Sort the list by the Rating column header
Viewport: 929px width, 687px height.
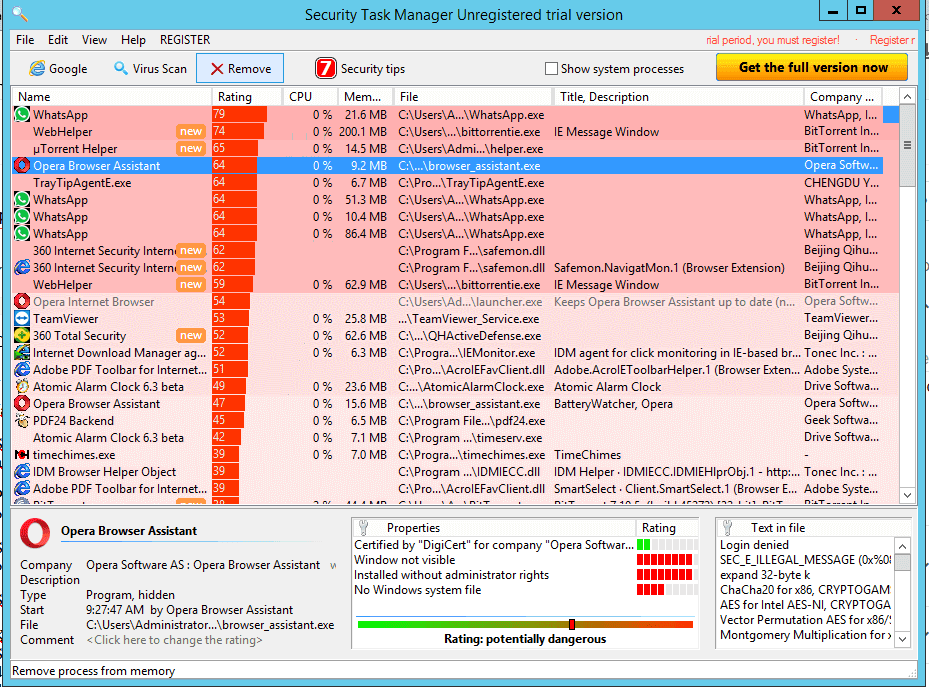point(246,97)
